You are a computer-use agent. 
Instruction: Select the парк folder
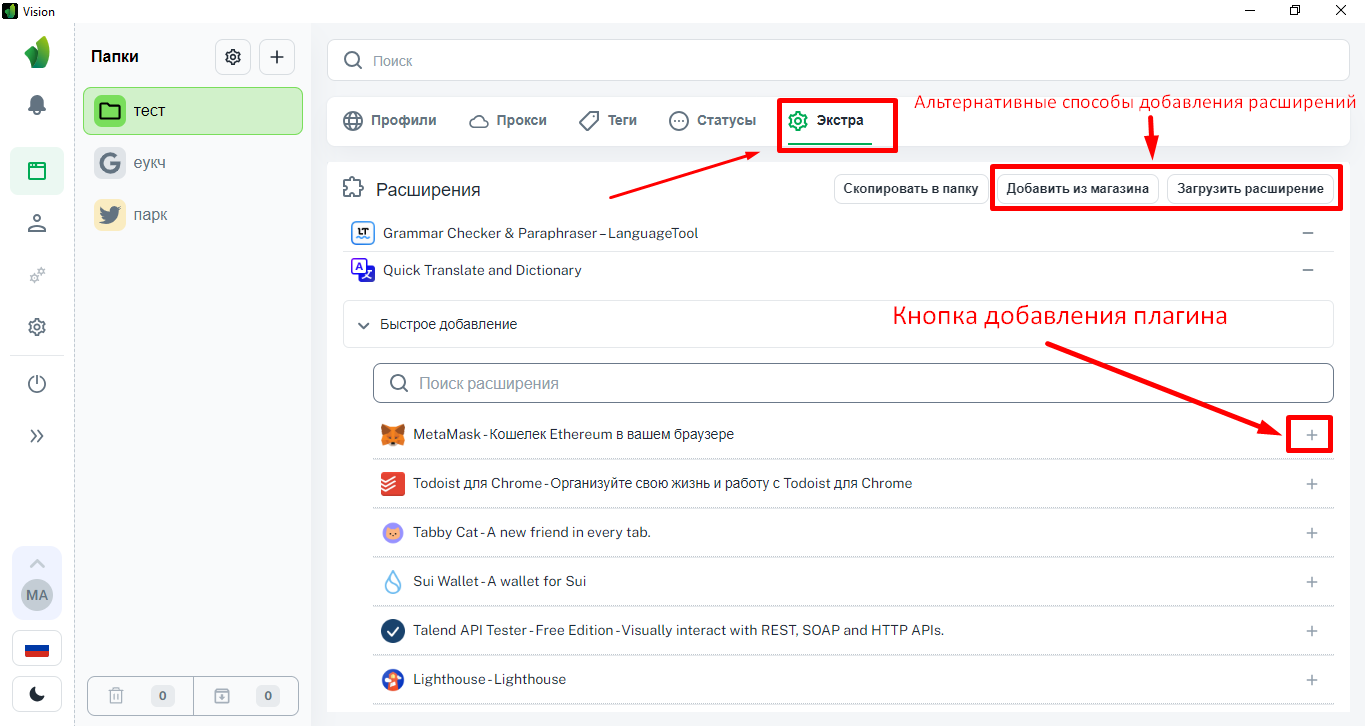pos(193,215)
